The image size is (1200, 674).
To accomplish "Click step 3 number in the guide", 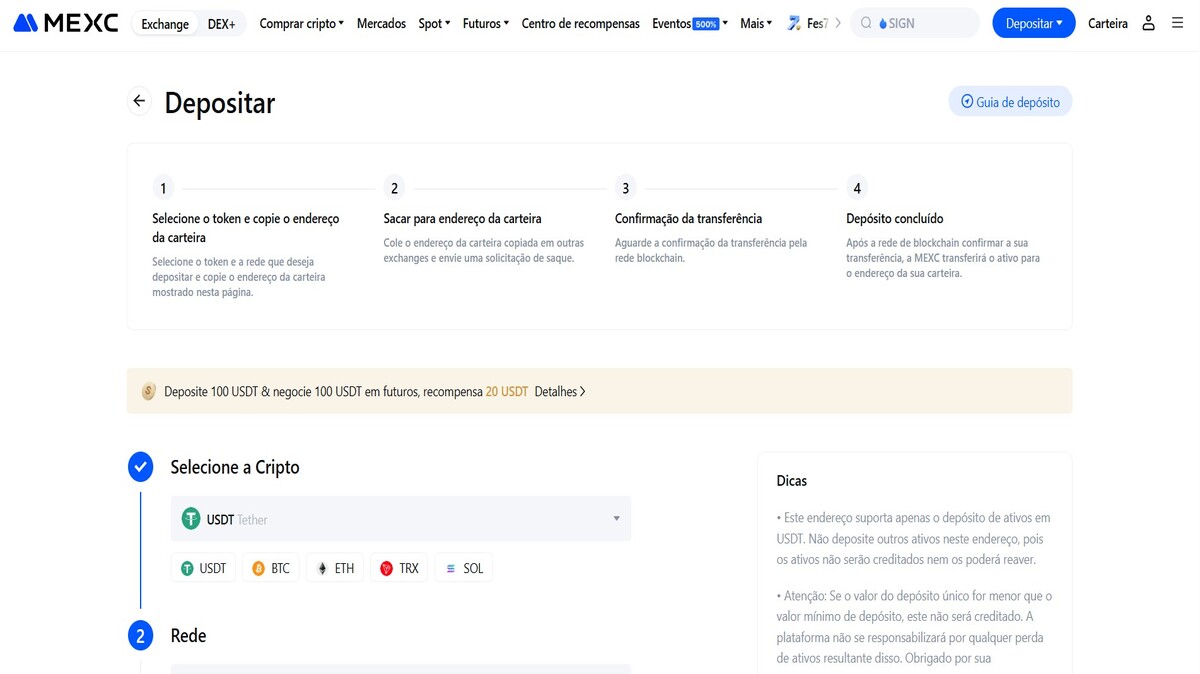I will 625,188.
